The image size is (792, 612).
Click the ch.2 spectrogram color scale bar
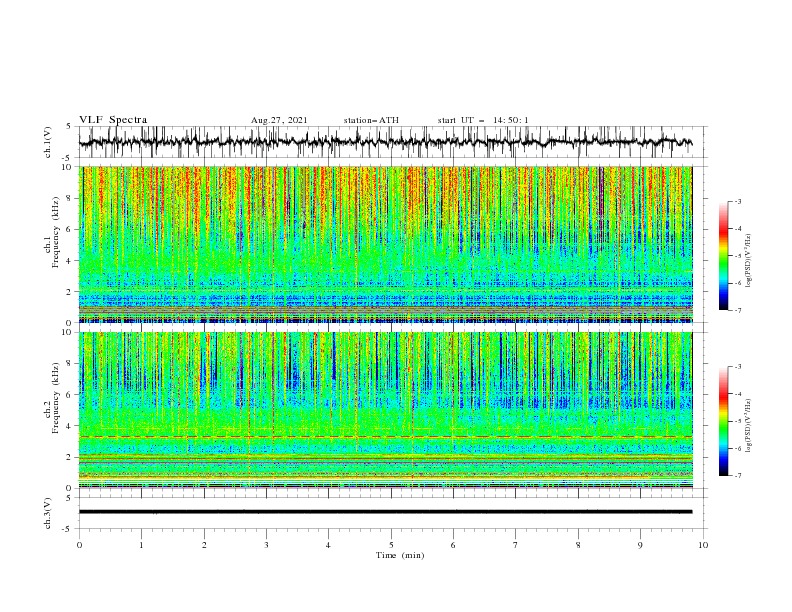pos(723,421)
